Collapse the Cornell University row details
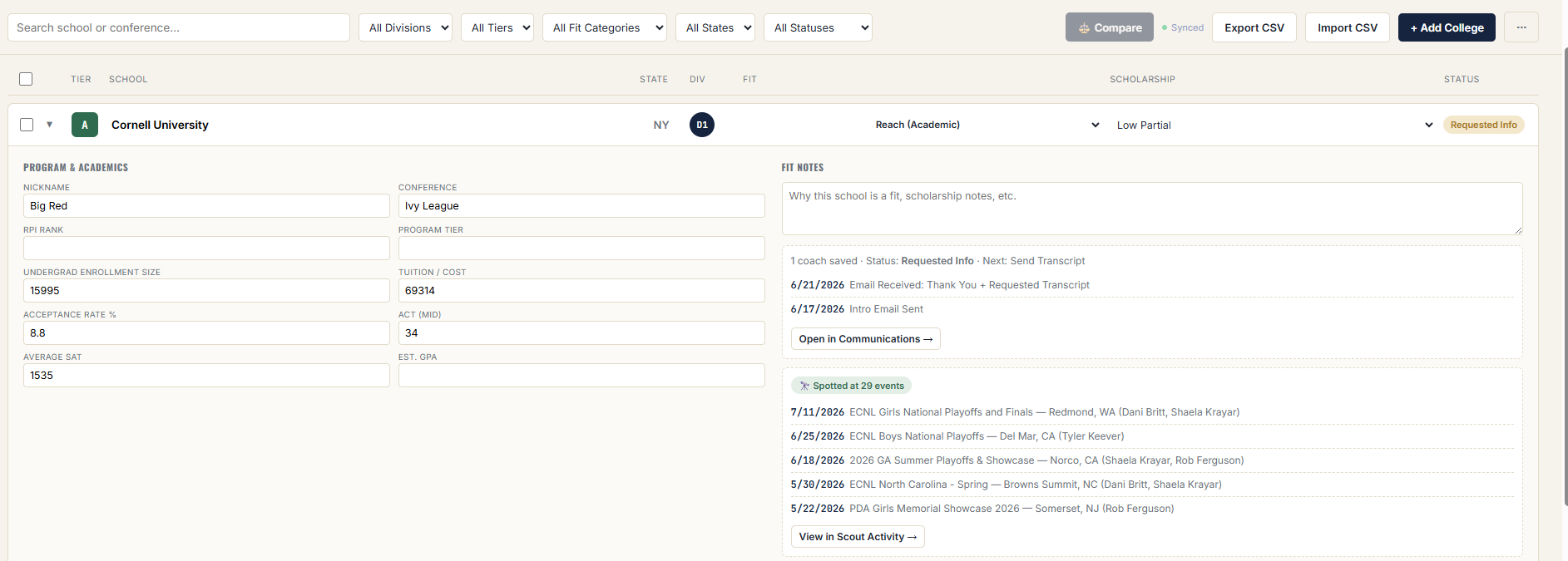 (49, 125)
